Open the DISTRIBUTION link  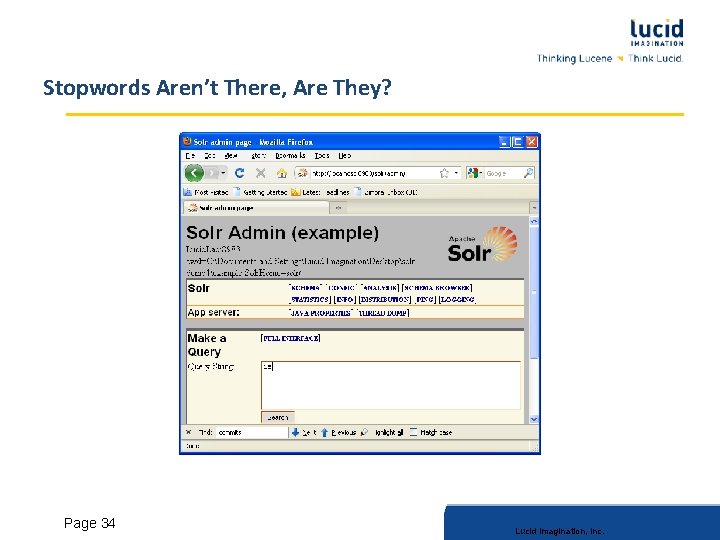pyautogui.click(x=385, y=299)
